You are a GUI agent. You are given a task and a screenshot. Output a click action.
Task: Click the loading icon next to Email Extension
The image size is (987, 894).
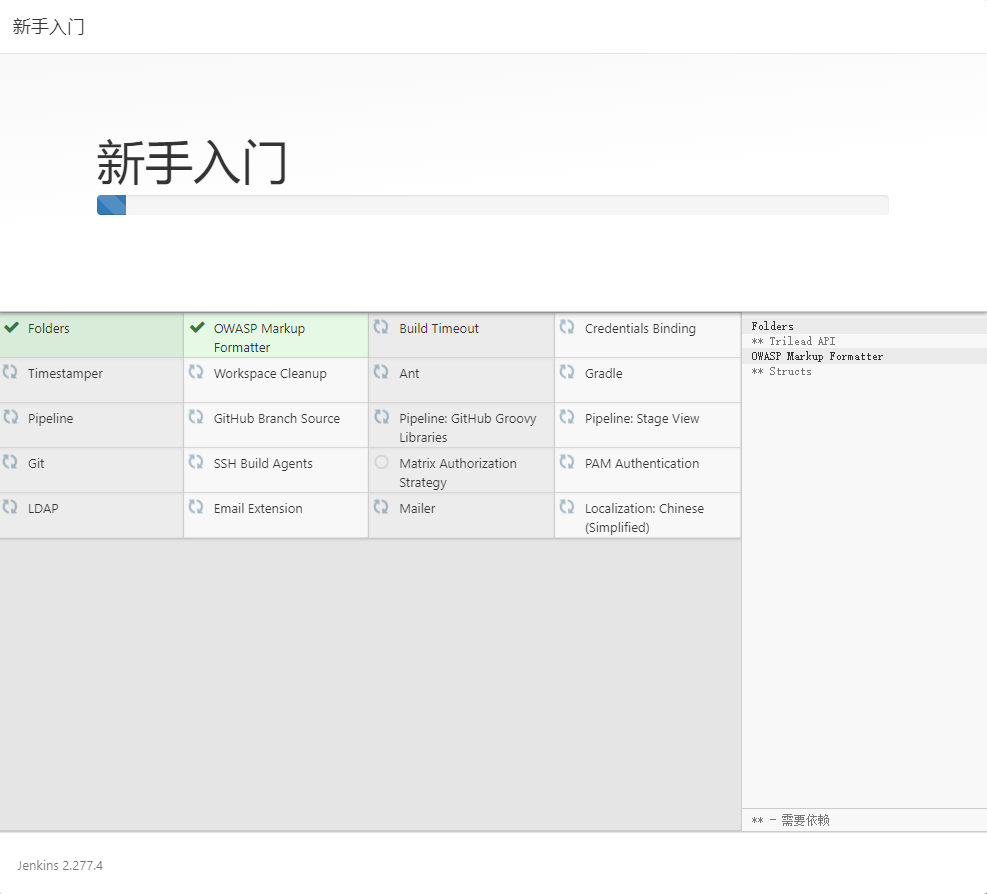point(197,507)
